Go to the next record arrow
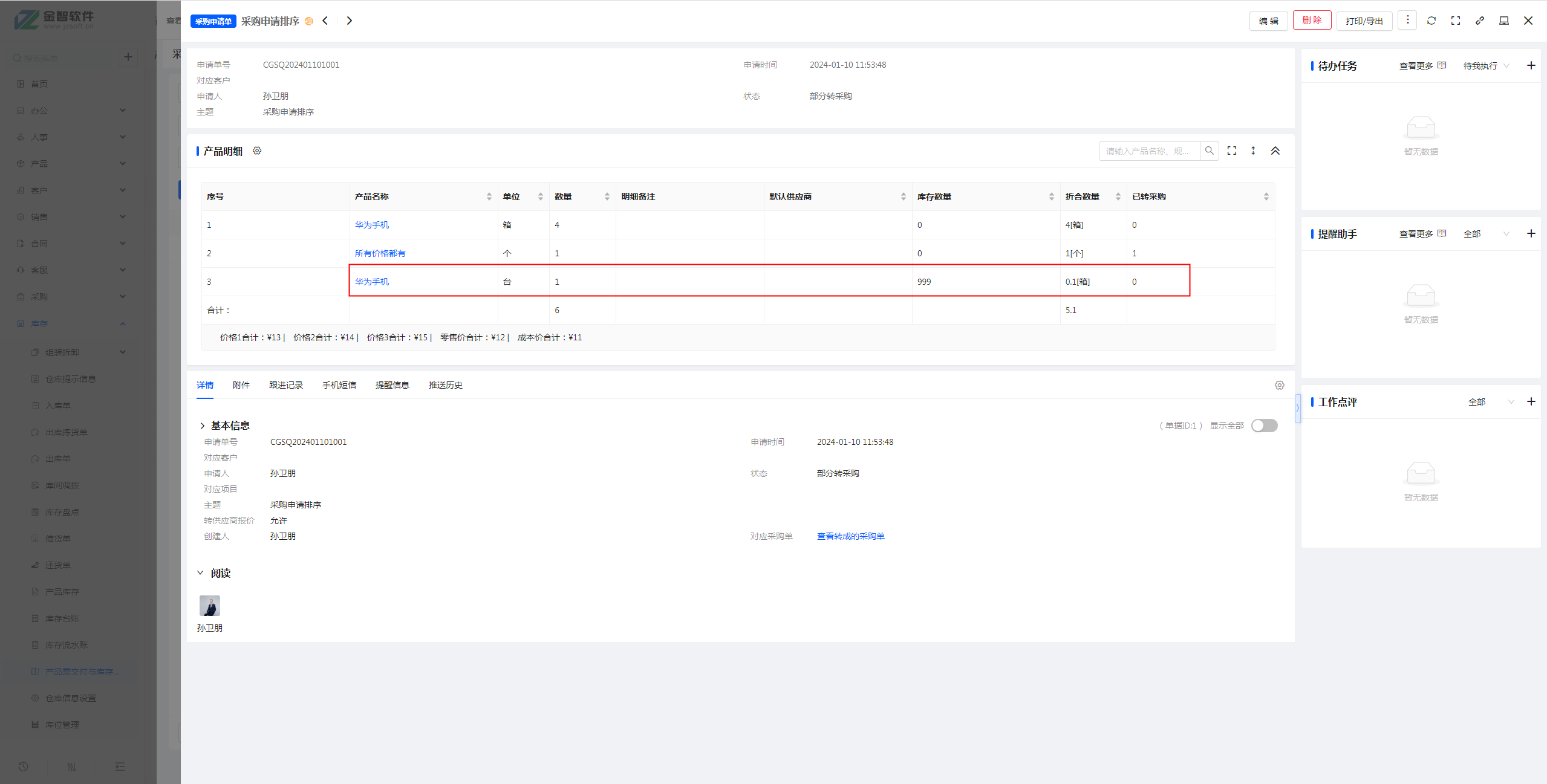The height and width of the screenshot is (784, 1547). (x=349, y=21)
